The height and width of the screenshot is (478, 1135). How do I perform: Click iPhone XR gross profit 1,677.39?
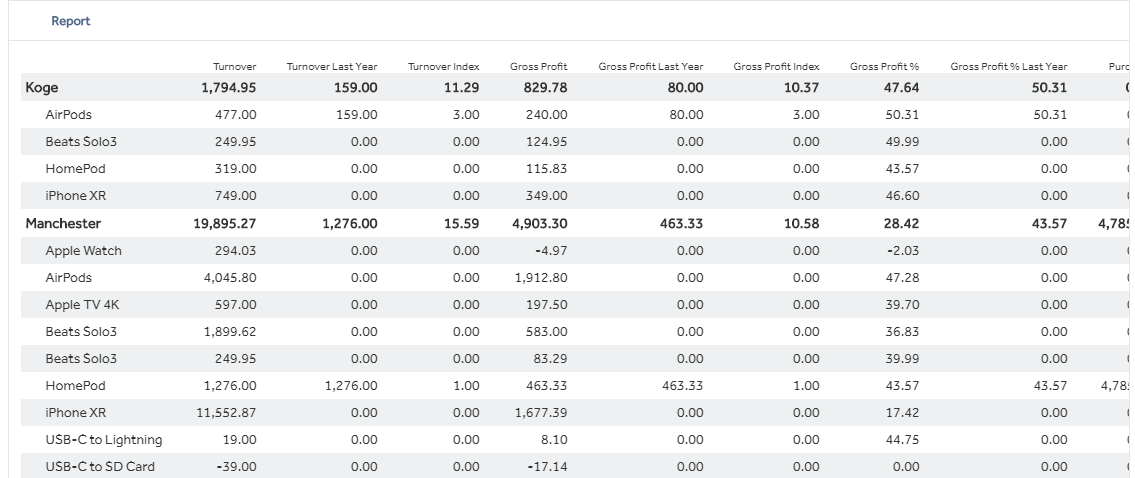coord(541,413)
